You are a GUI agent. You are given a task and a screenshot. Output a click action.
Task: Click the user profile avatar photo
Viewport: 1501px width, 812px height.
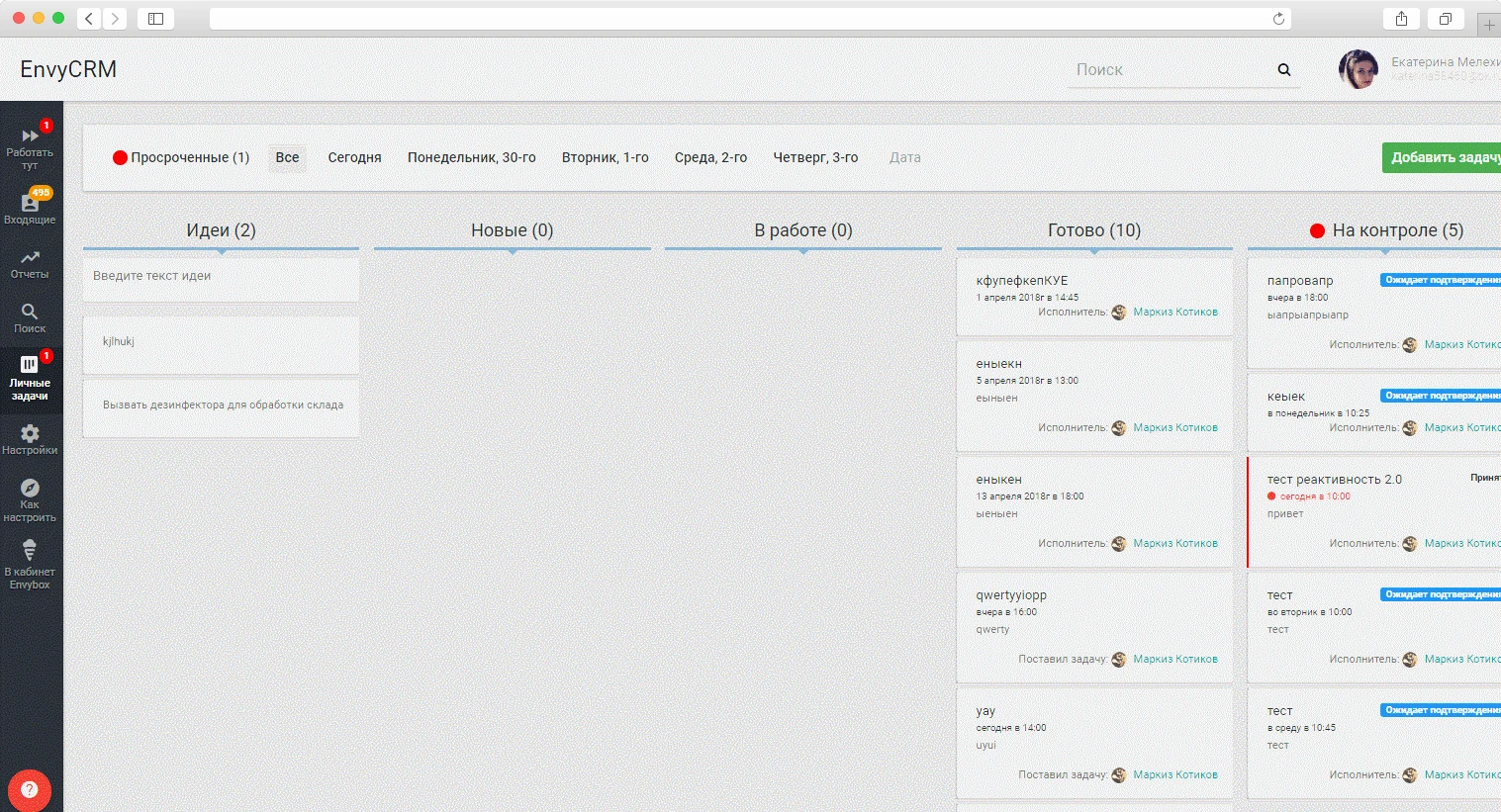(1358, 70)
